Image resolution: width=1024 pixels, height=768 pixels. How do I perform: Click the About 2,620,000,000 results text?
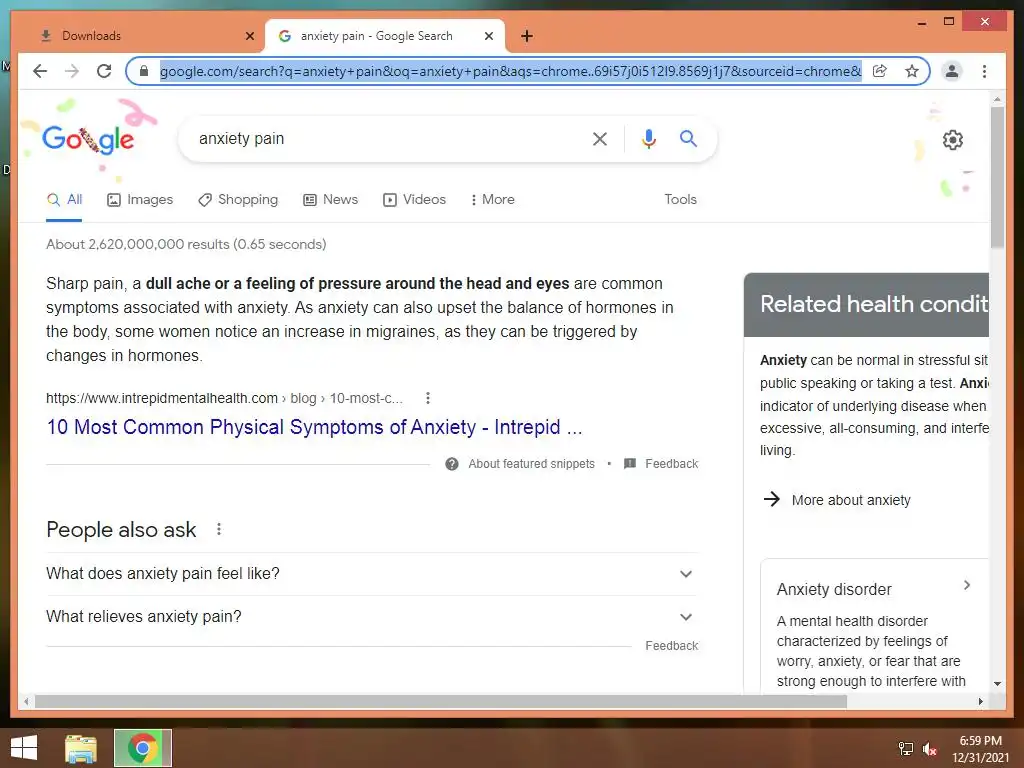186,244
